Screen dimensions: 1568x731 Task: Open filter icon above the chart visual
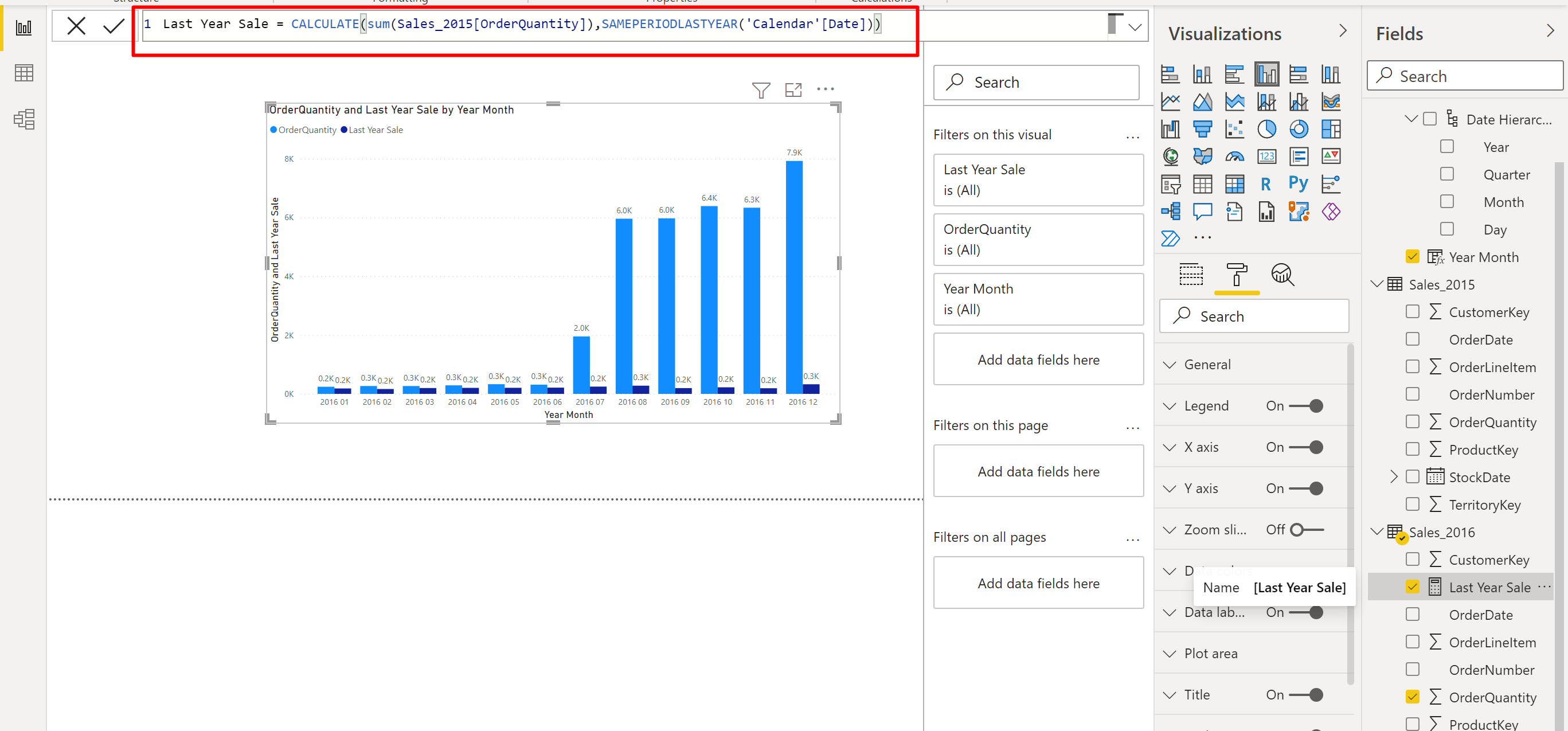tap(761, 90)
